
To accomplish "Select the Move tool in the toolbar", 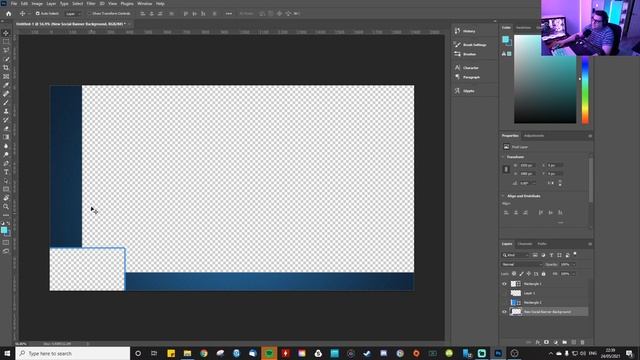I will [6, 33].
